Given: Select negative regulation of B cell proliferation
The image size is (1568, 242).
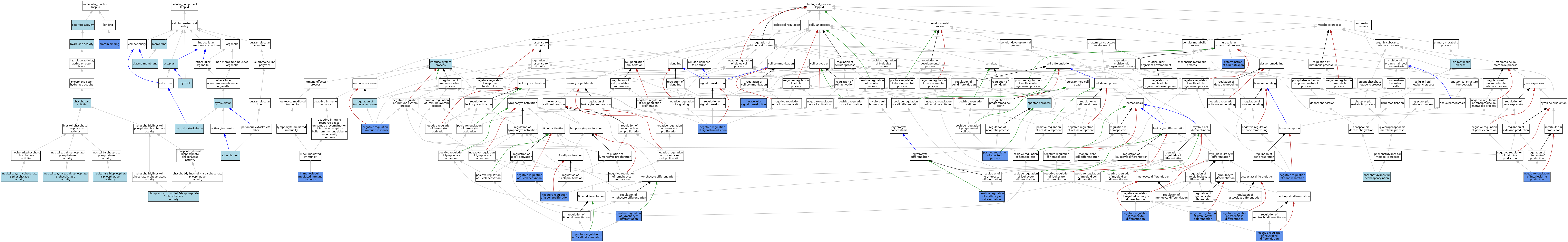Looking at the screenshot, I should tap(555, 196).
